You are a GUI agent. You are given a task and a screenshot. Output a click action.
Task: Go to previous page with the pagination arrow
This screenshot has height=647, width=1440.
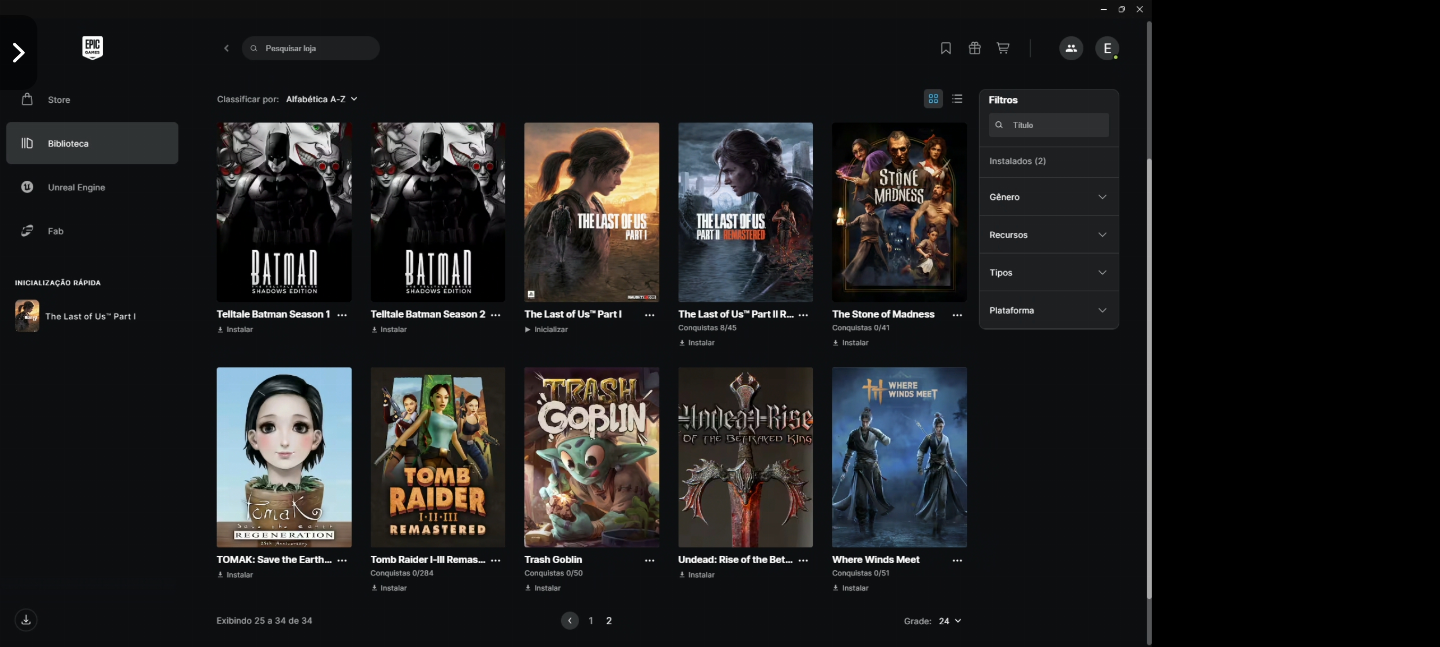pos(570,621)
